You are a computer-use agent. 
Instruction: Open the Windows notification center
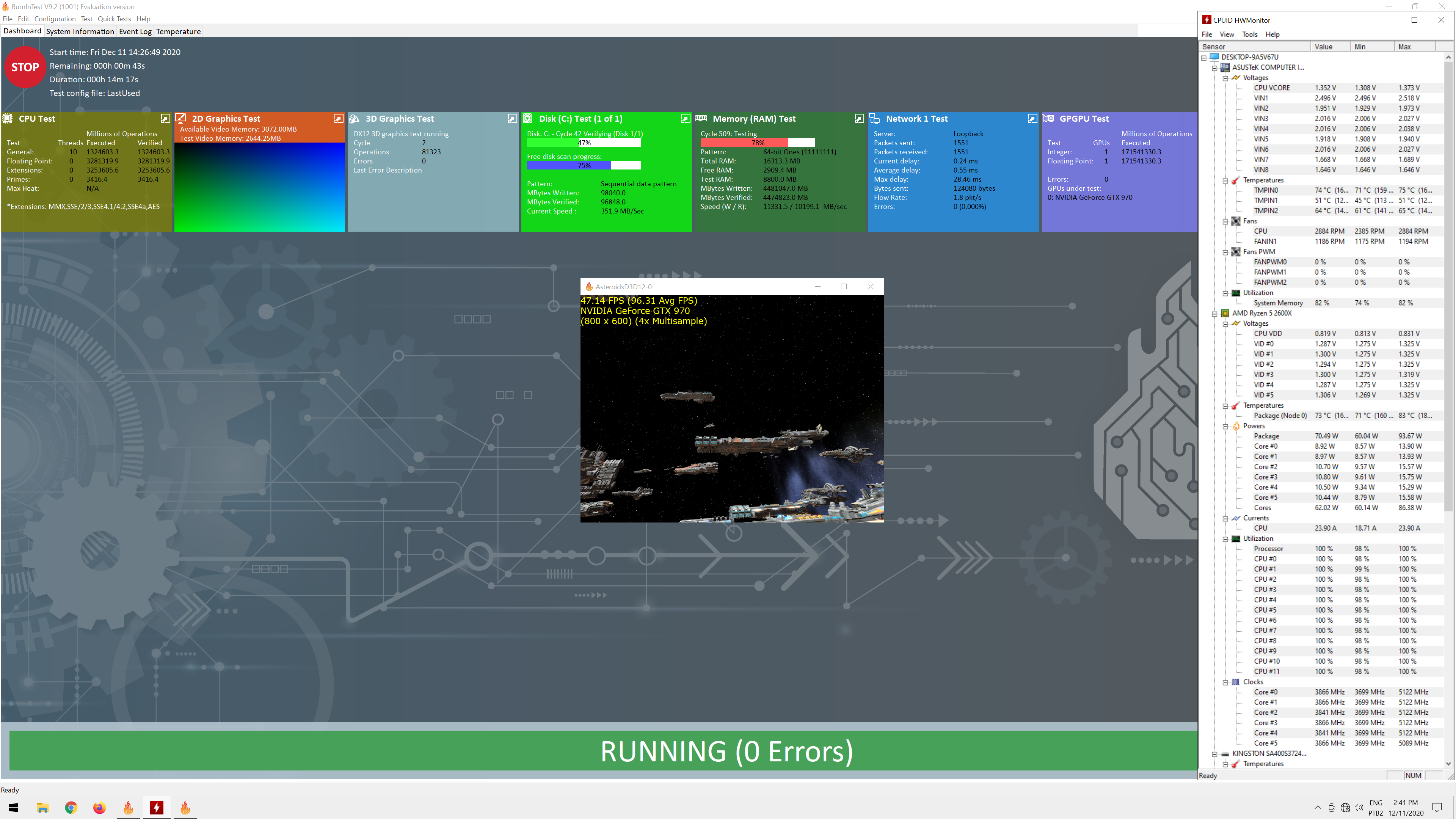[x=1437, y=808]
